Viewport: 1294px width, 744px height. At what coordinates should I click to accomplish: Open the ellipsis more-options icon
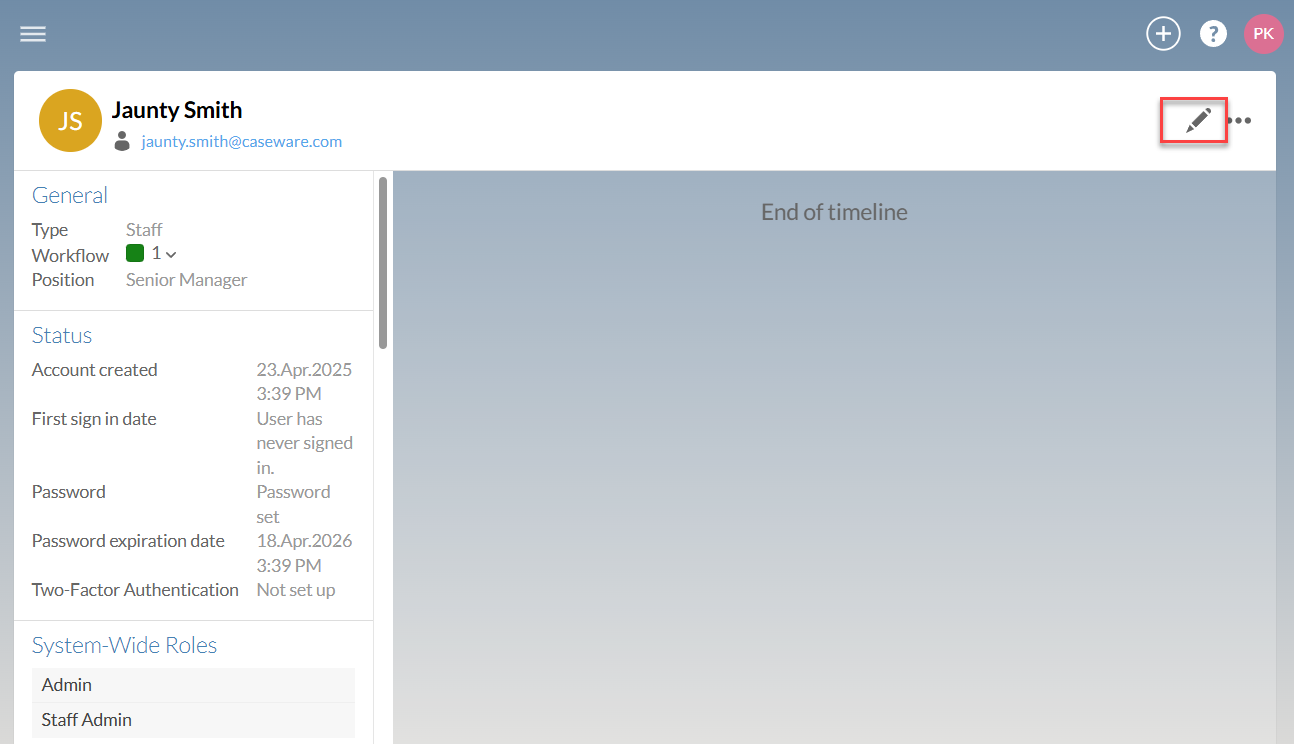1240,120
